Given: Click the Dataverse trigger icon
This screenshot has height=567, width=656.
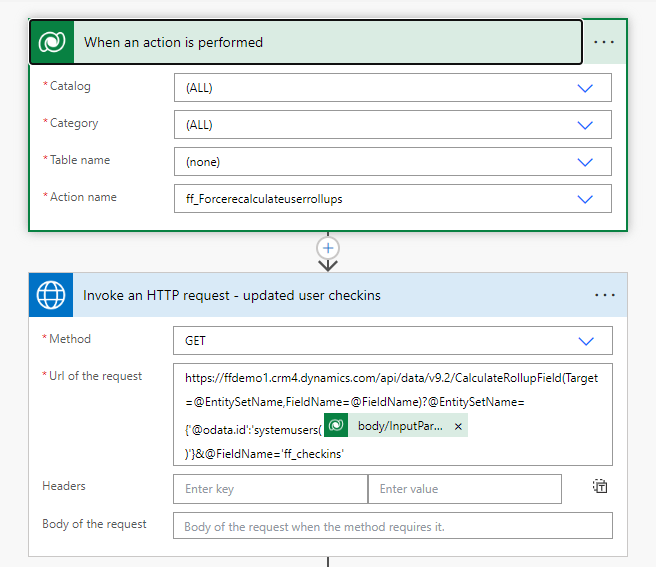Looking at the screenshot, I should [51, 42].
